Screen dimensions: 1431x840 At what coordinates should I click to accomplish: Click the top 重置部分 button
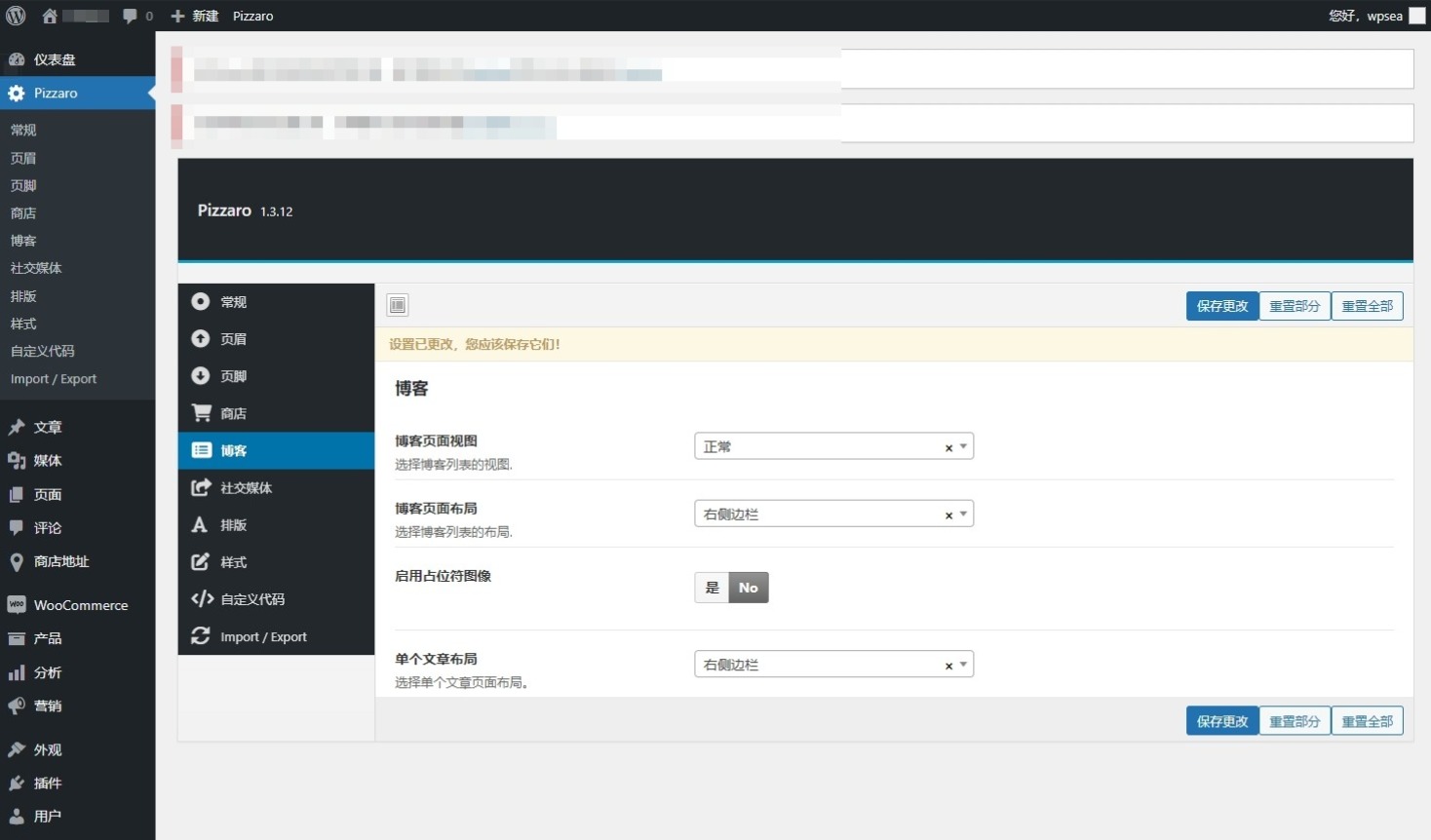pos(1295,306)
